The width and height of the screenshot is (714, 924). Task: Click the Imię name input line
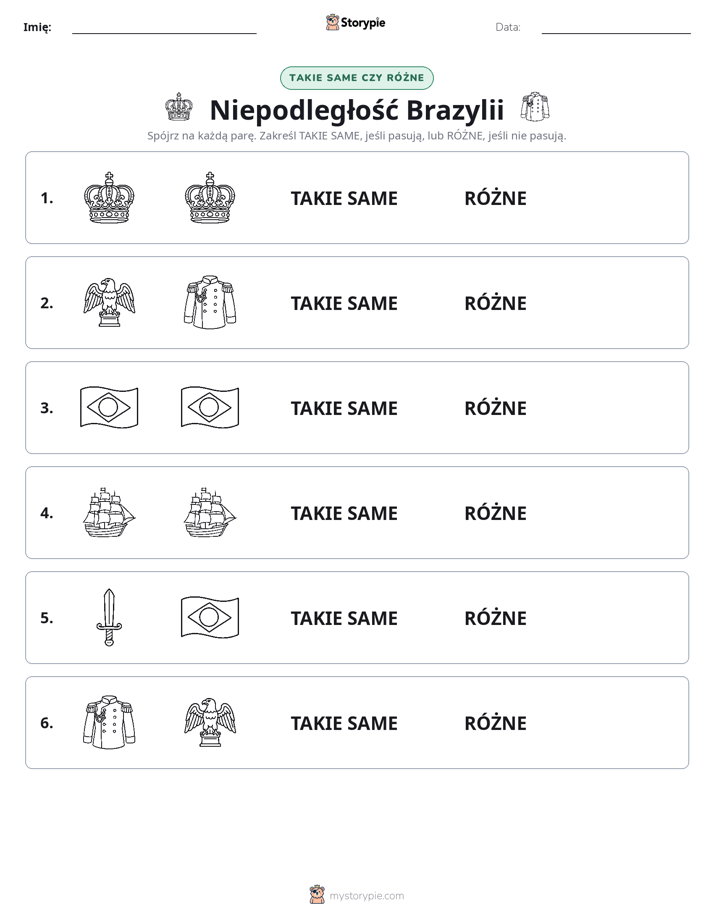(164, 28)
